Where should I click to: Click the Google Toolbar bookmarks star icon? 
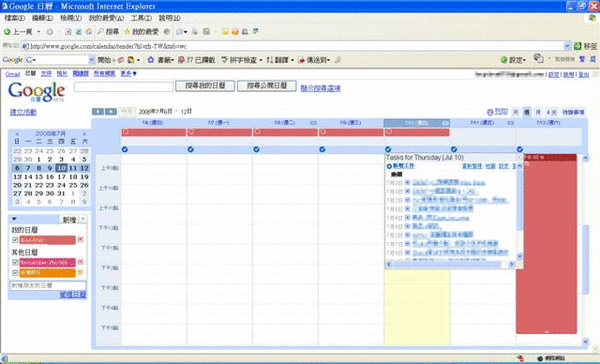click(151, 60)
